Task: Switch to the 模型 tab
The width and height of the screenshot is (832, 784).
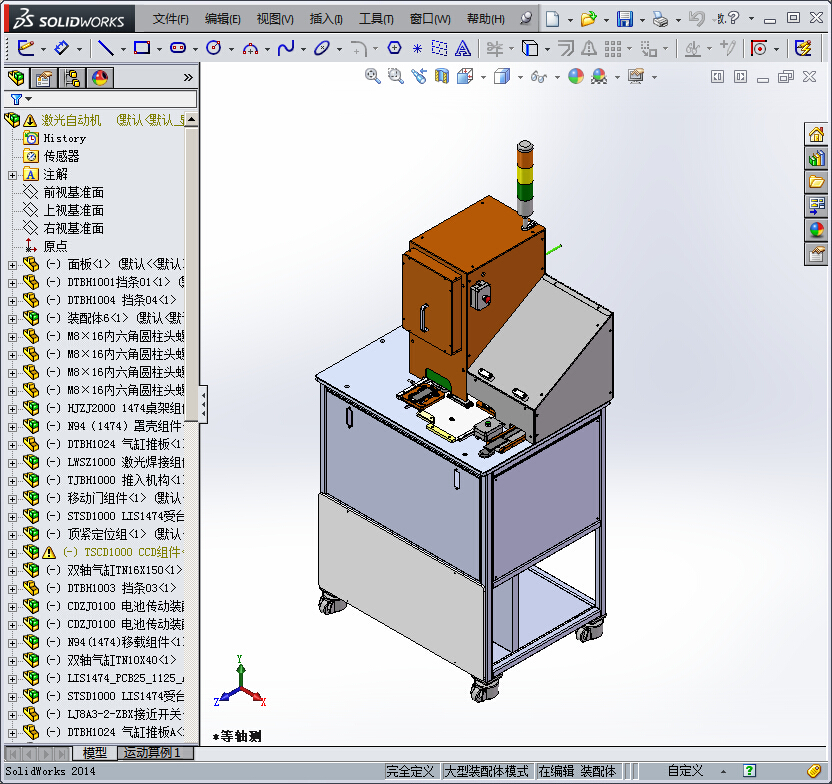Action: (x=94, y=753)
